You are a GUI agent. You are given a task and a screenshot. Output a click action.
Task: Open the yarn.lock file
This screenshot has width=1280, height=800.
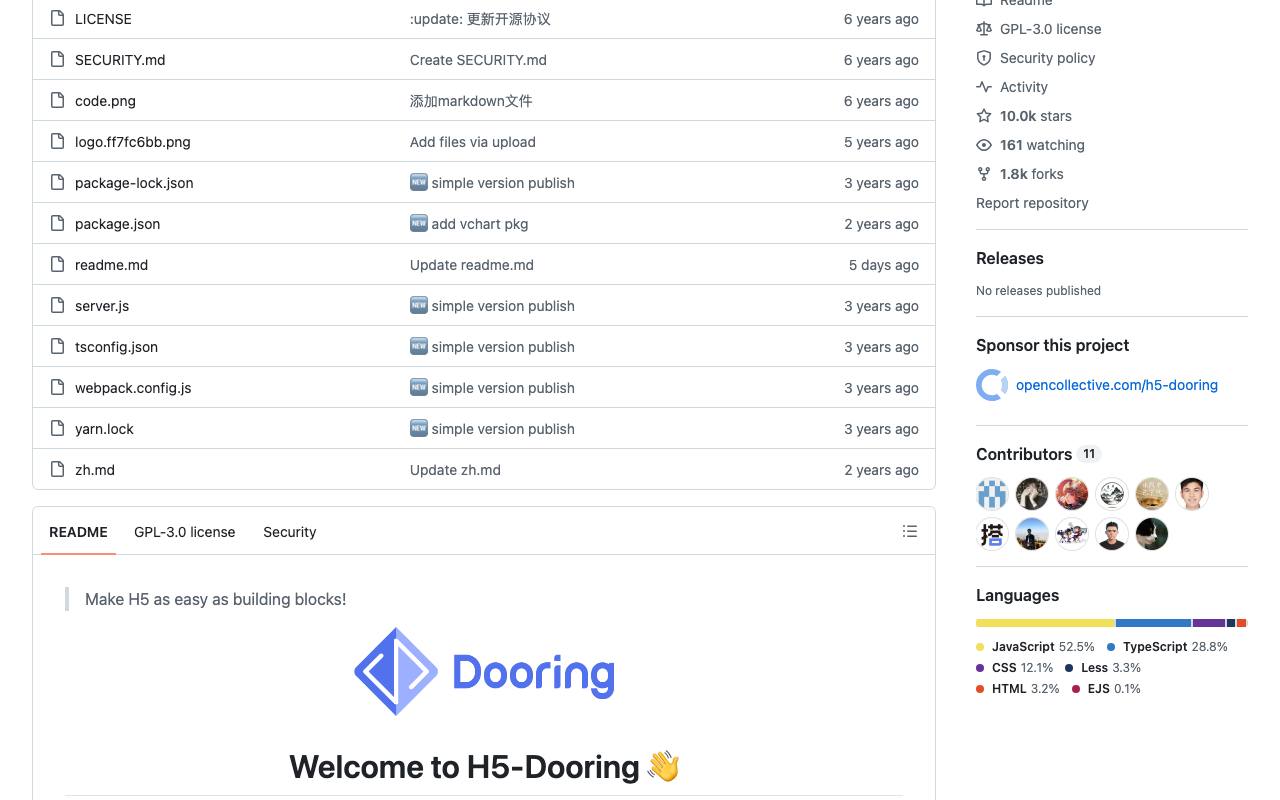click(x=104, y=429)
